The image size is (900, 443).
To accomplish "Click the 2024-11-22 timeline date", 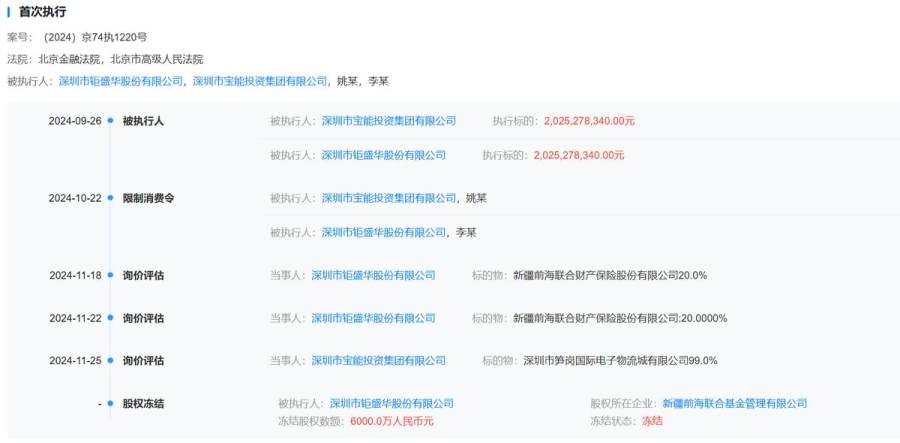I will 75,318.
